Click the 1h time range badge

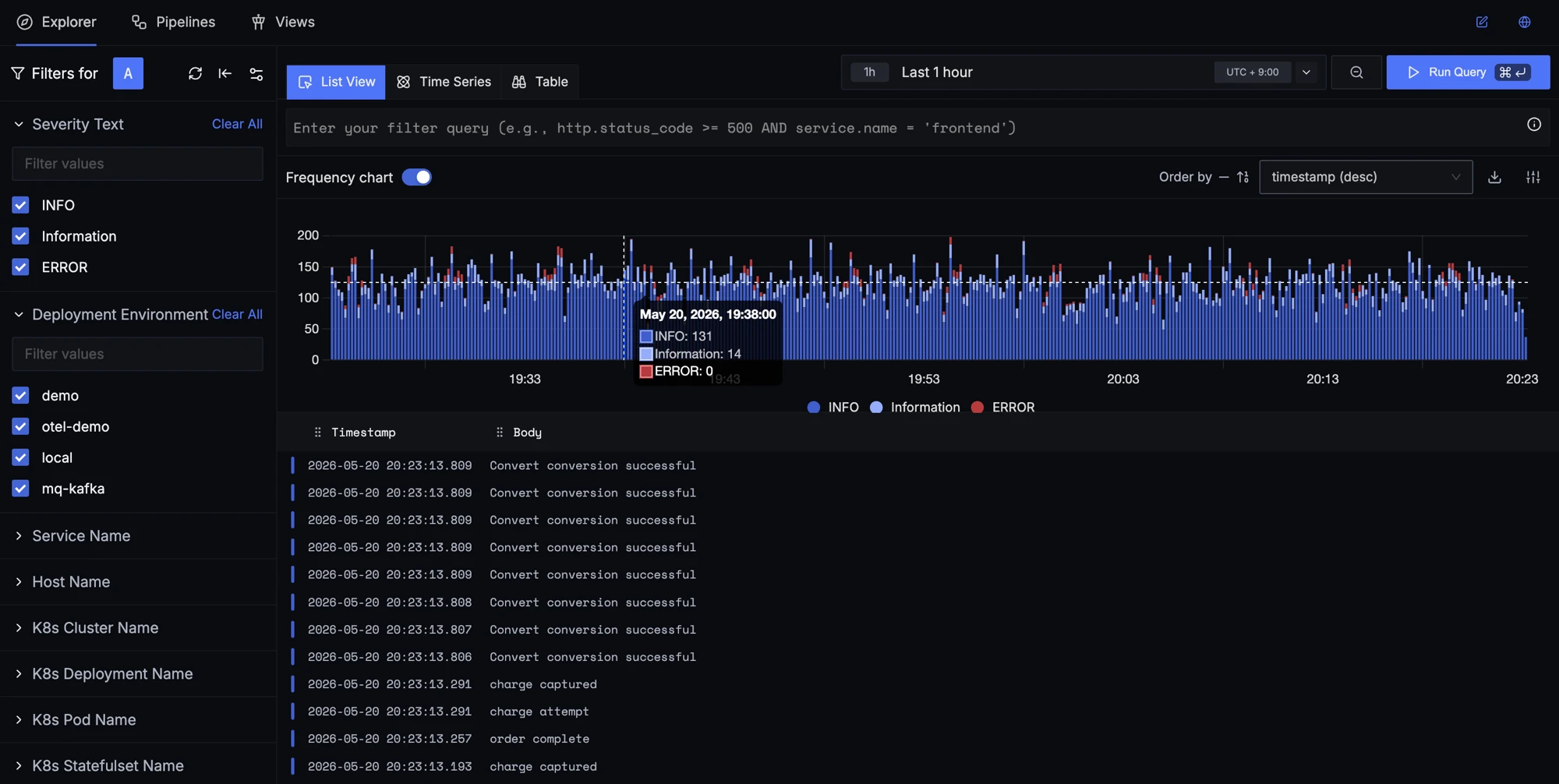tap(869, 72)
